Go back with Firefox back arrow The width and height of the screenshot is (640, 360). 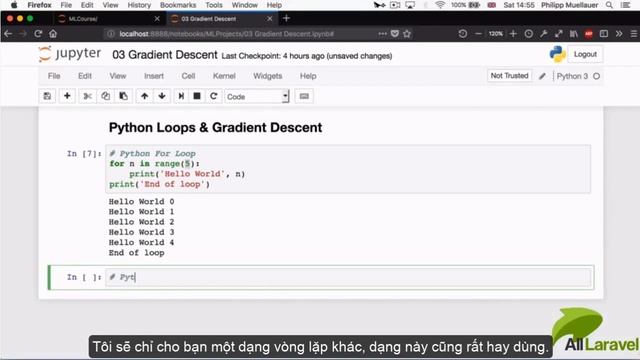pyautogui.click(x=8, y=34)
